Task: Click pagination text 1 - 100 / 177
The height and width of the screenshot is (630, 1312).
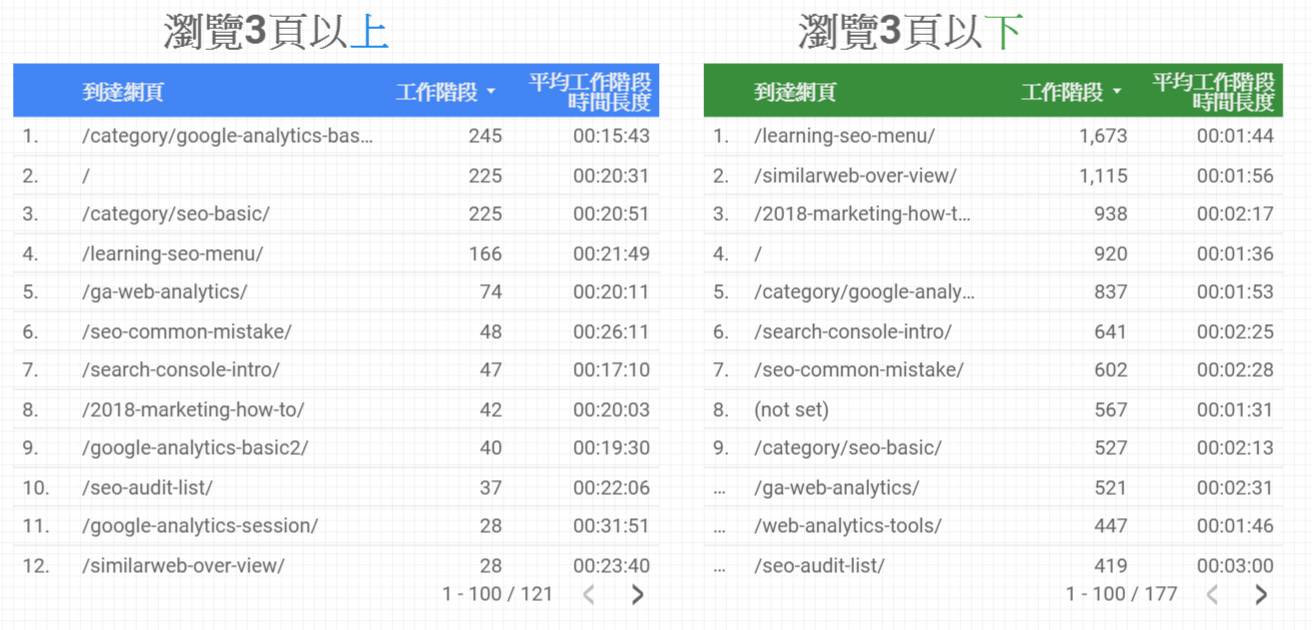Action: (1121, 594)
